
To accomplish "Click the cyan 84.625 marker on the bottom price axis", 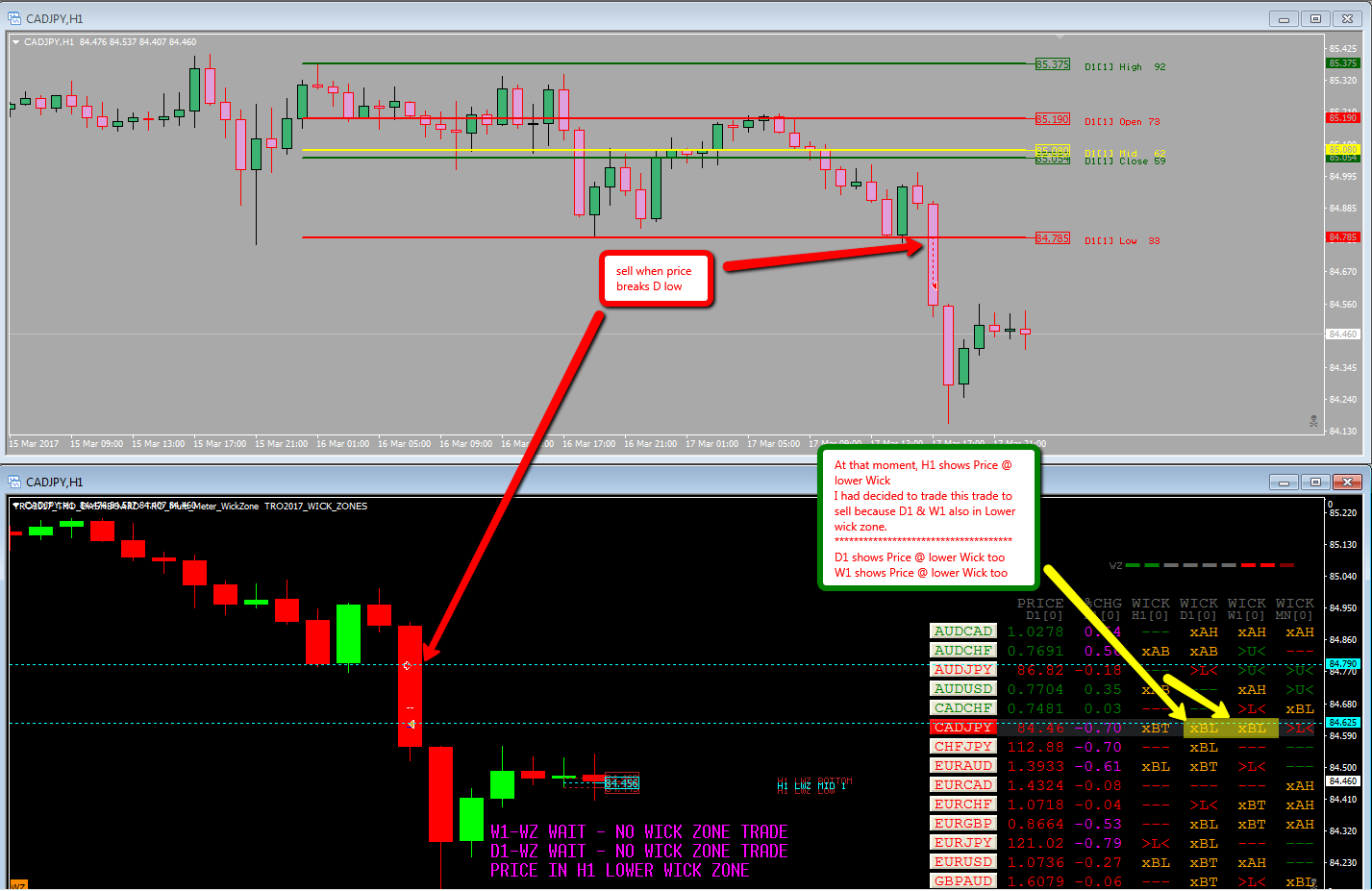I will click(1343, 722).
